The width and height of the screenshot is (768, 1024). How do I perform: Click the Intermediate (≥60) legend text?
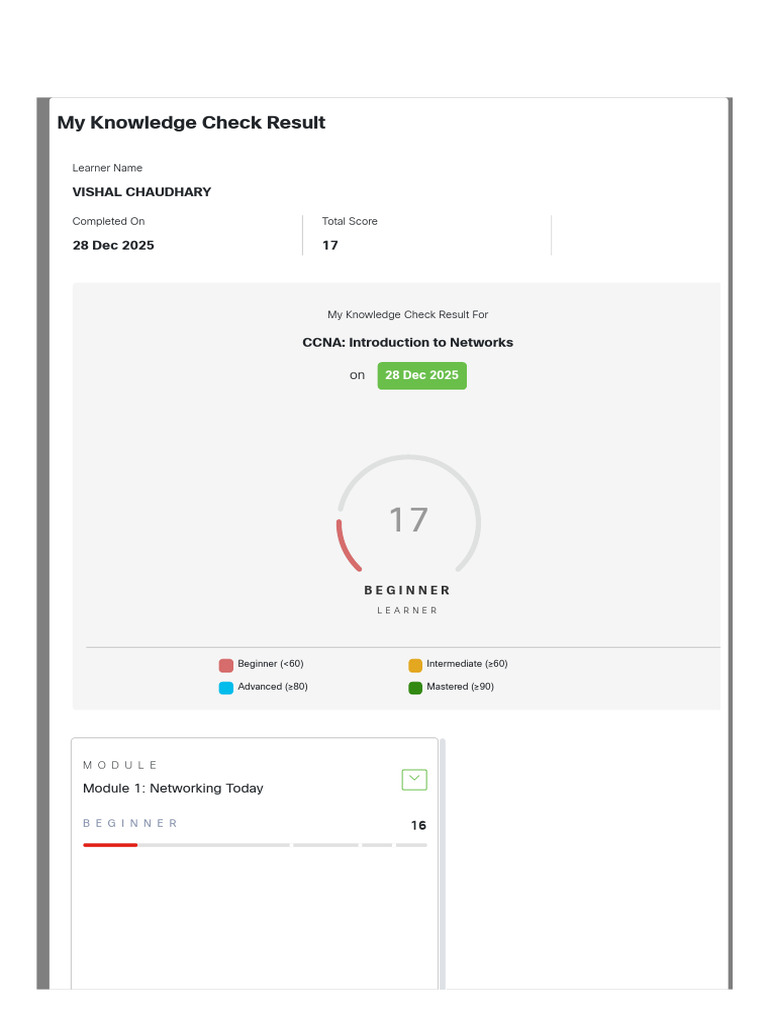pos(467,664)
